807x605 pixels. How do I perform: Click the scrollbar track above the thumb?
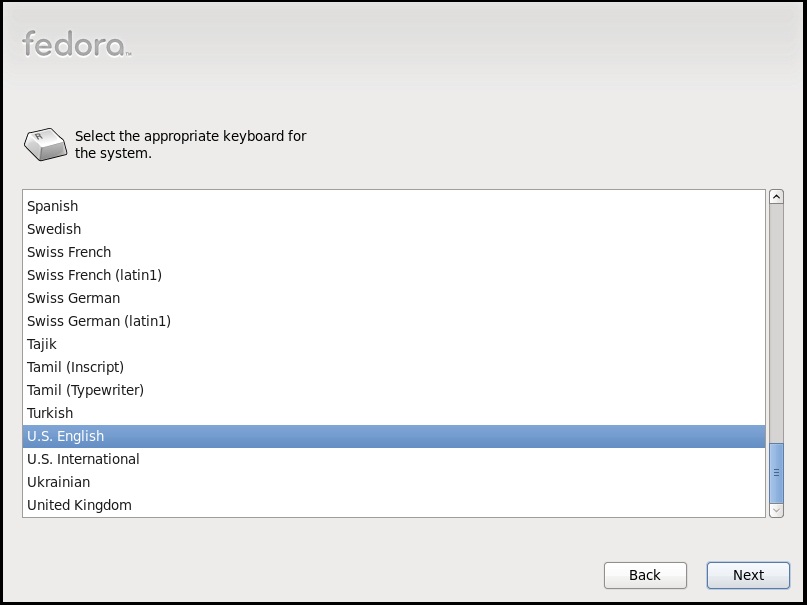(776, 323)
